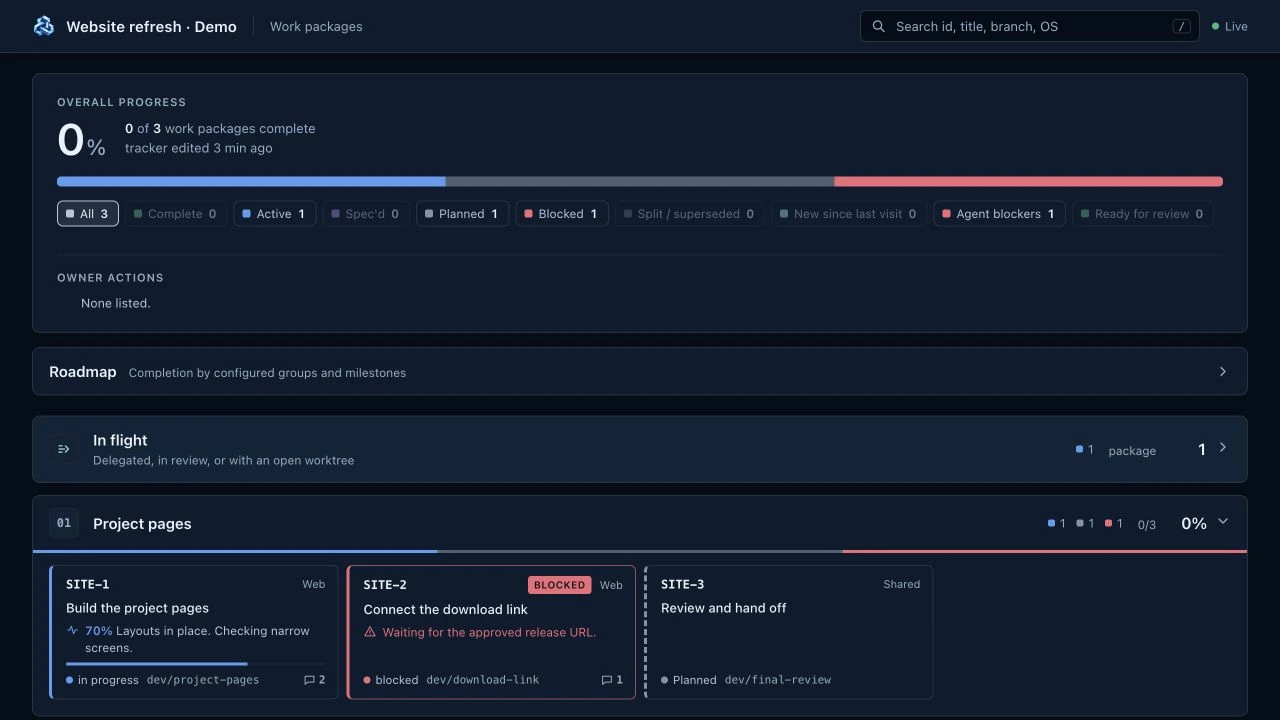The image size is (1280, 720).
Task: Open the SITE-3 Review and hand off card
Action: click(x=789, y=632)
